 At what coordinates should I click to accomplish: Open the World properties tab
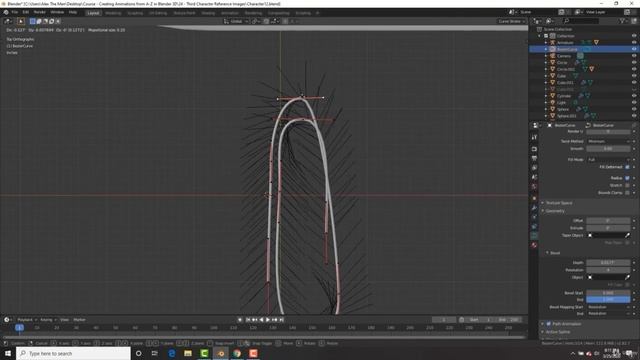pos(534,187)
